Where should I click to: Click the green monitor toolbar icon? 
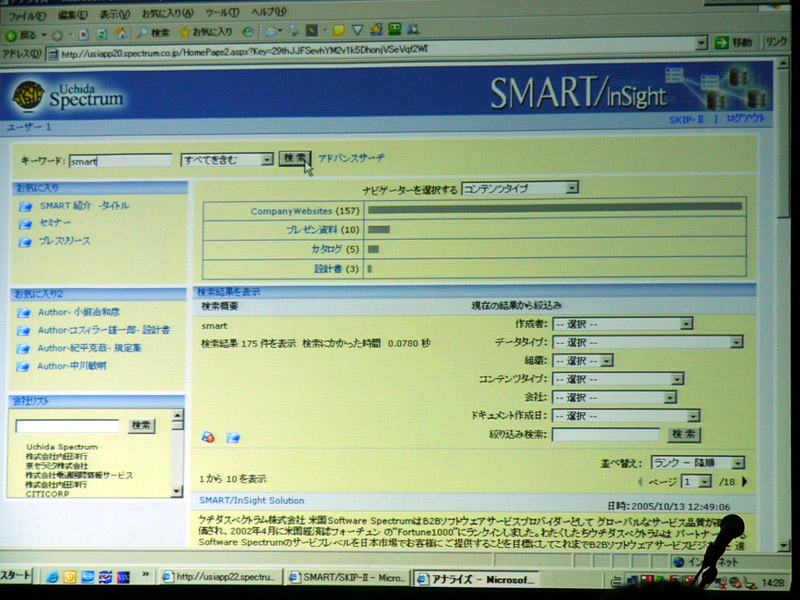(x=394, y=30)
